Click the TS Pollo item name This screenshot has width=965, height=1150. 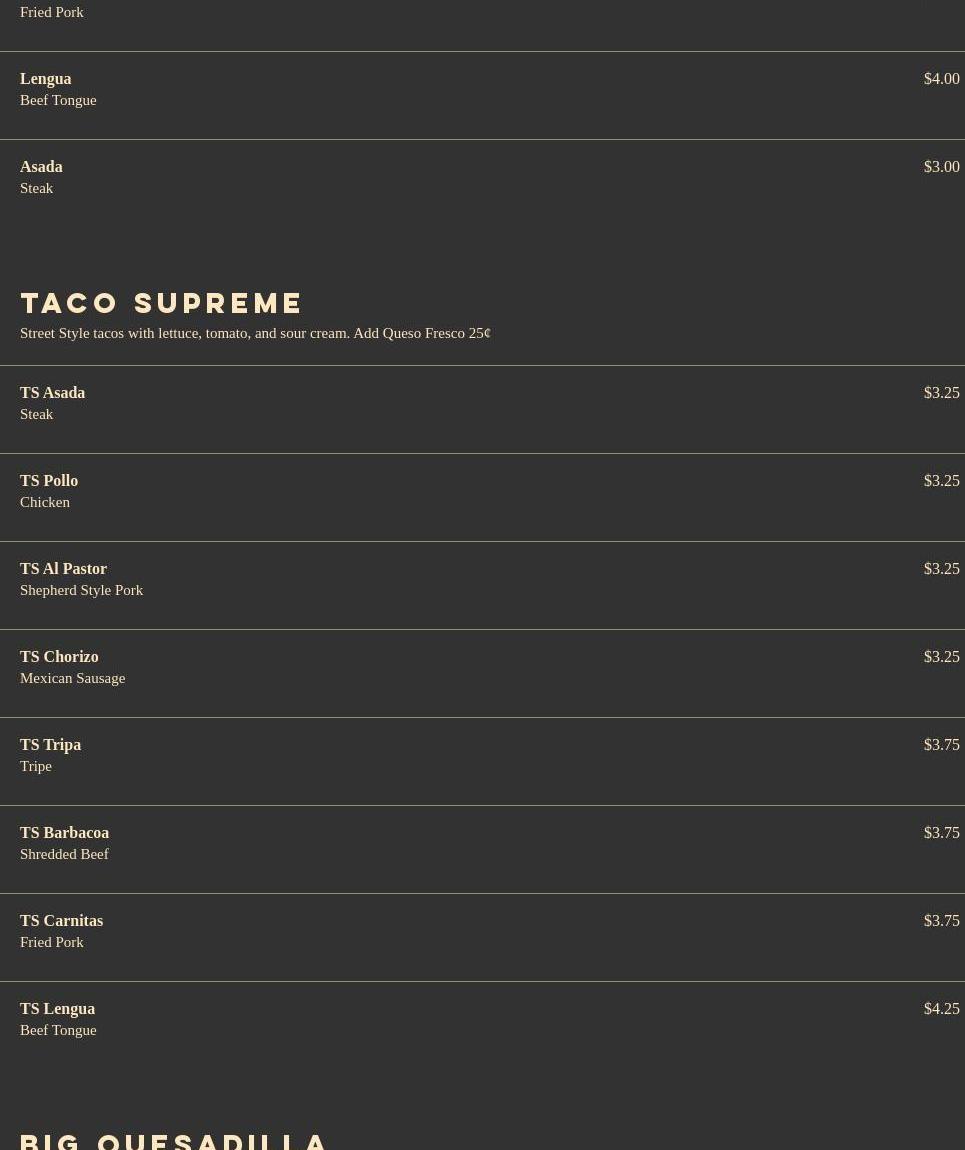(x=49, y=480)
